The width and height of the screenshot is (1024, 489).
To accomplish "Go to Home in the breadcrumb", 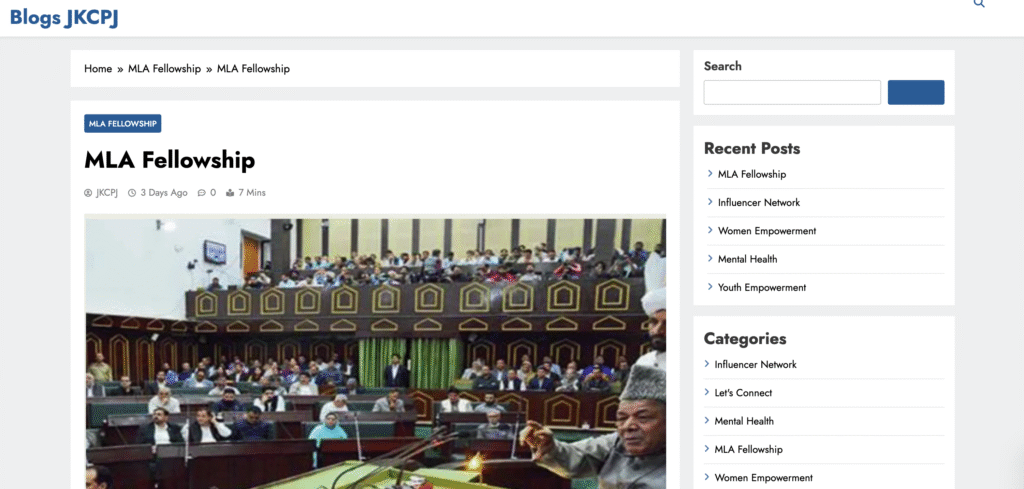I will click(98, 69).
